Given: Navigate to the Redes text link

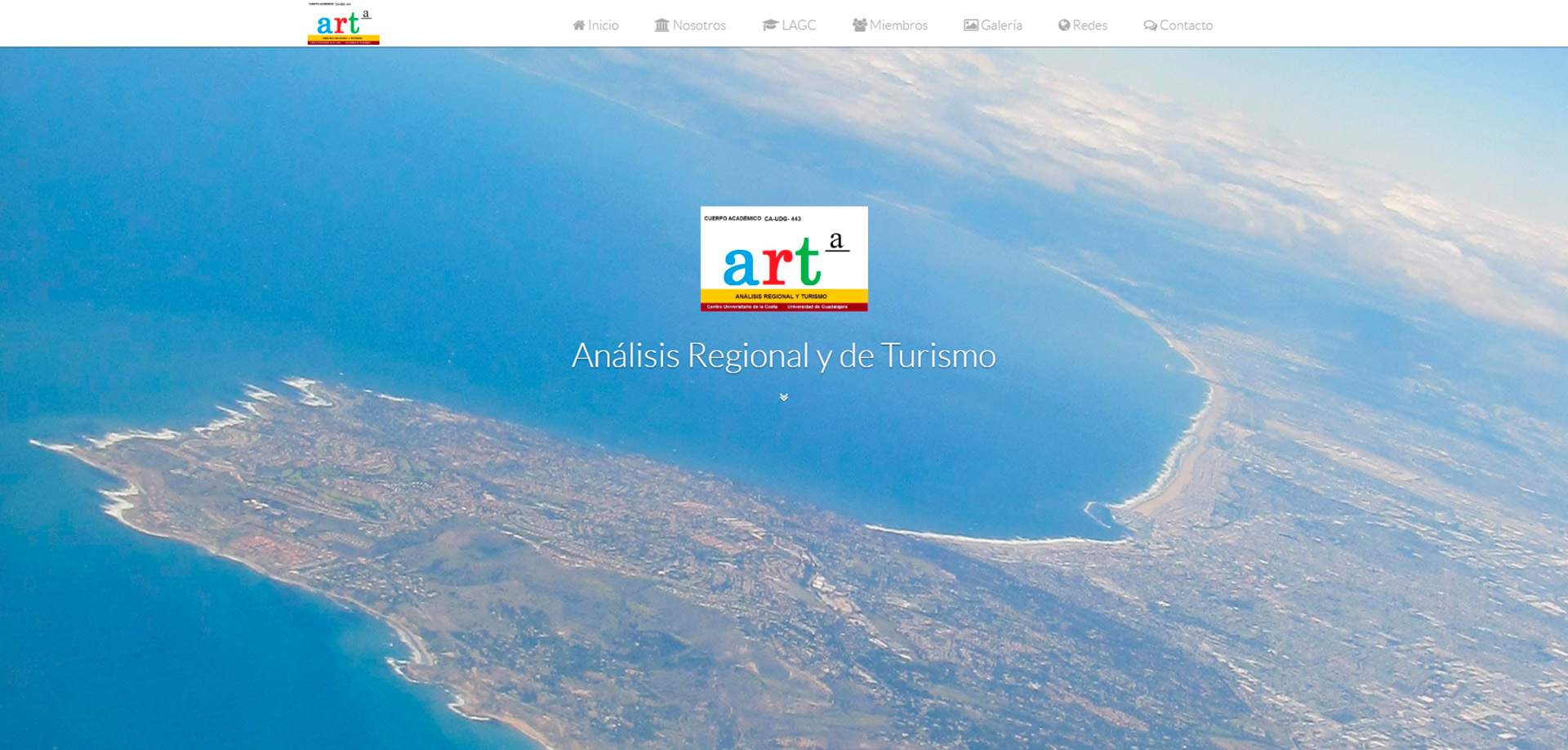Looking at the screenshot, I should pyautogui.click(x=1090, y=25).
